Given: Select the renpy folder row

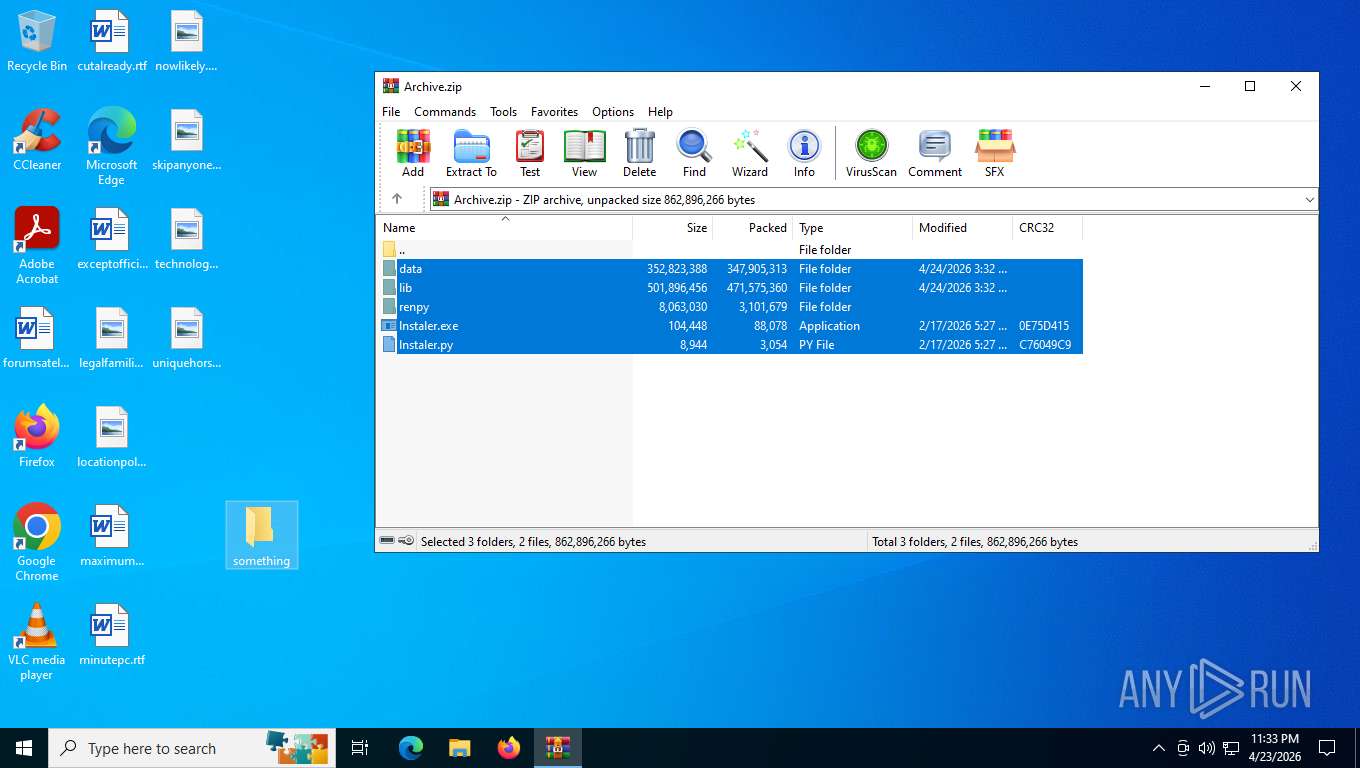Looking at the screenshot, I should coord(730,307).
